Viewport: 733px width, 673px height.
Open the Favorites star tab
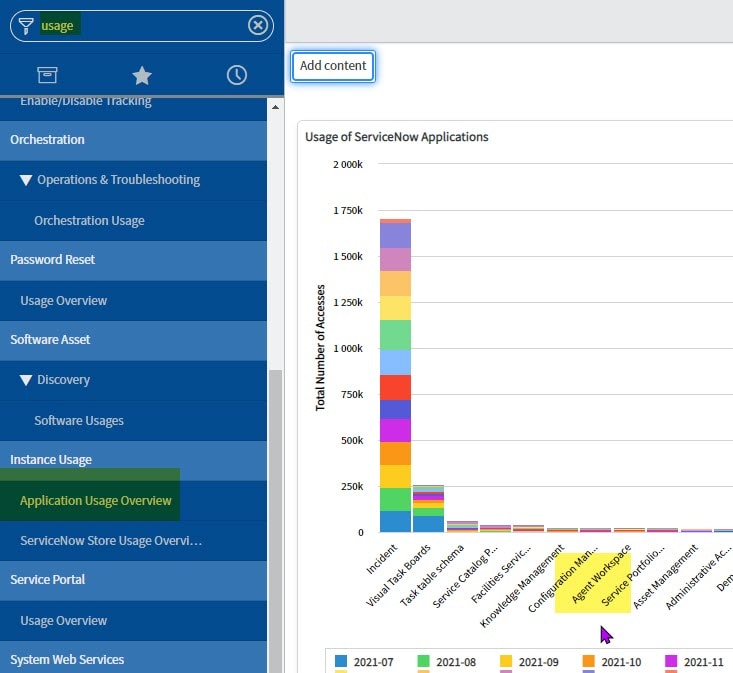point(142,75)
